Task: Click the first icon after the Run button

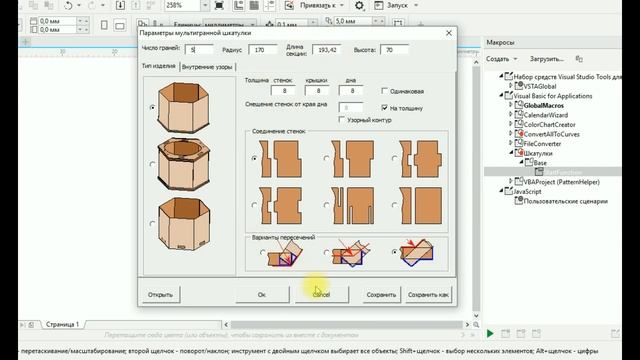Action: click(x=505, y=333)
